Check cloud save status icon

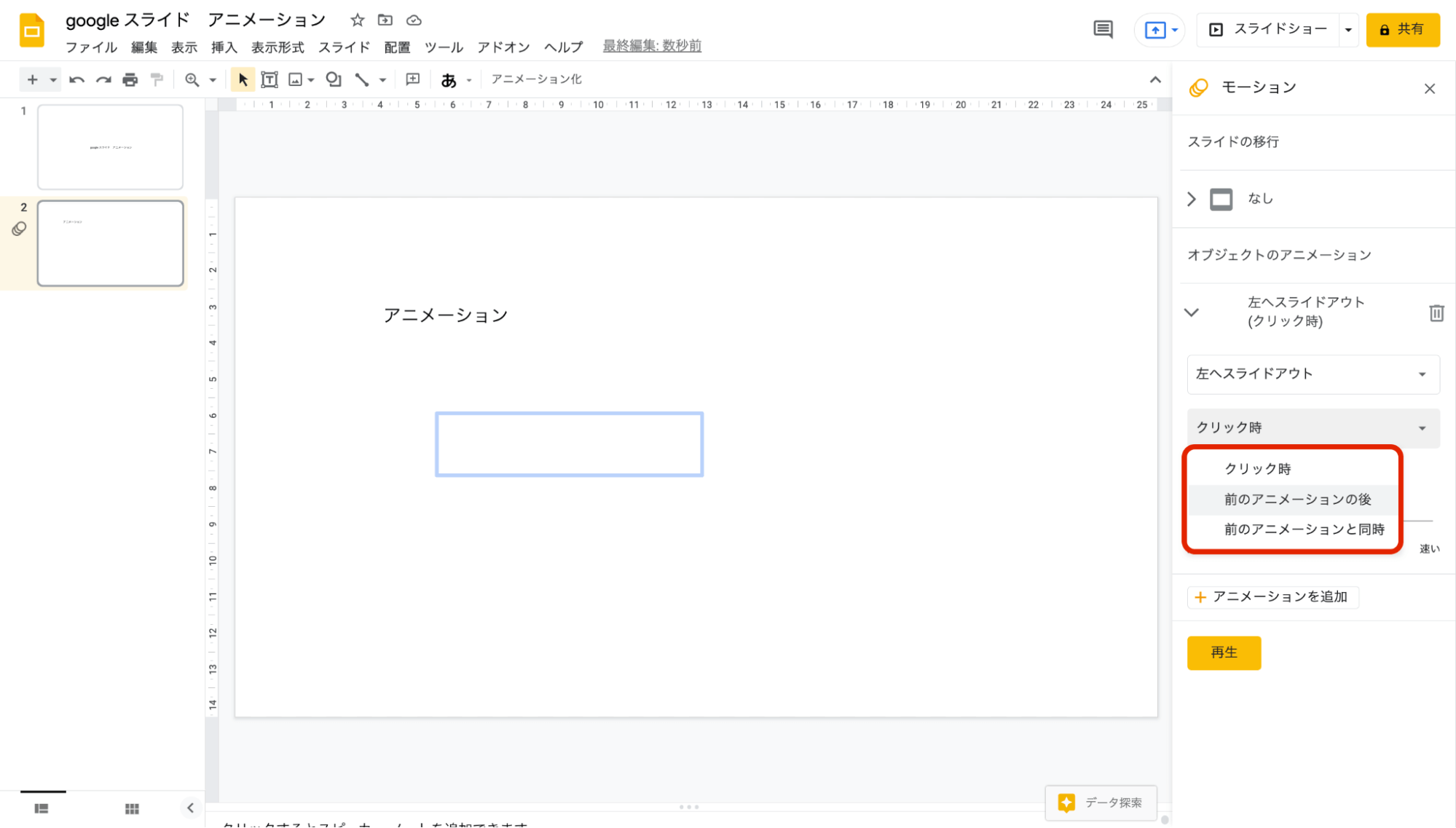[x=414, y=20]
